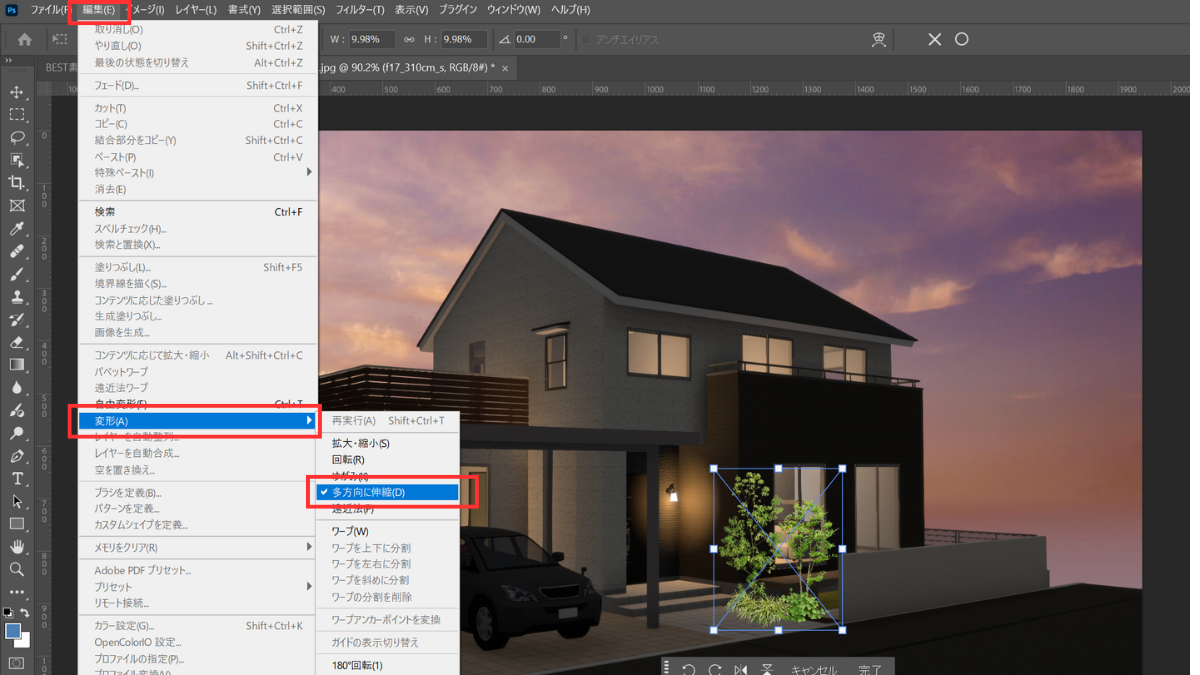Choose ワープ(W) from transform submenu

[350, 532]
